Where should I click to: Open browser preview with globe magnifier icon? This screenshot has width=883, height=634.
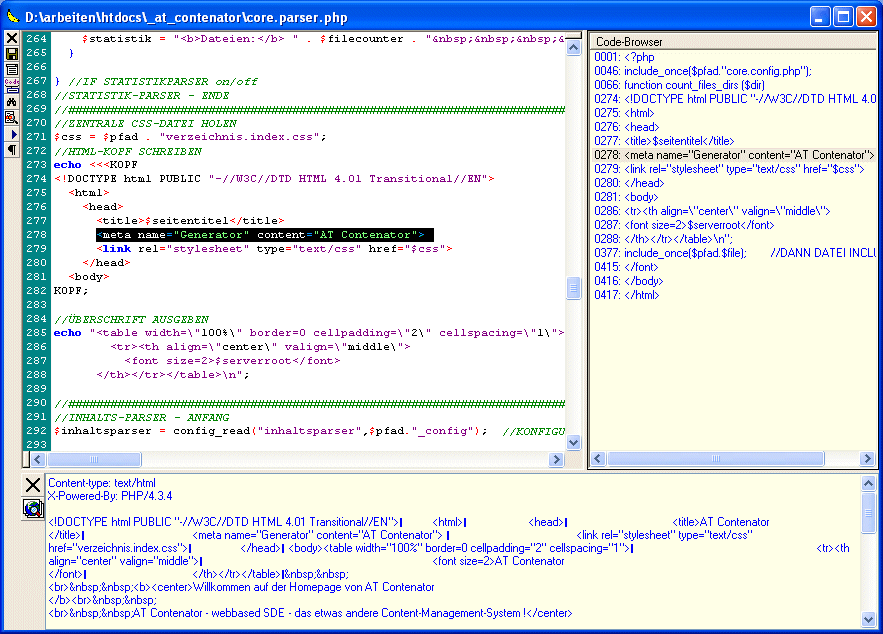tap(33, 508)
